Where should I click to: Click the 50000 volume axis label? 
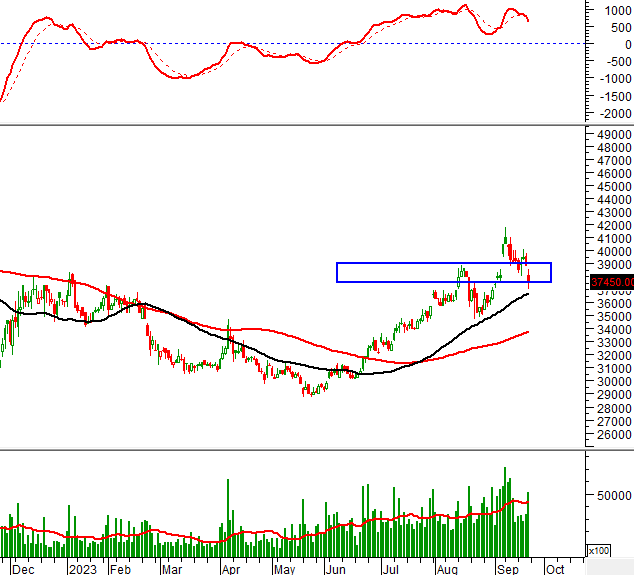coord(614,495)
